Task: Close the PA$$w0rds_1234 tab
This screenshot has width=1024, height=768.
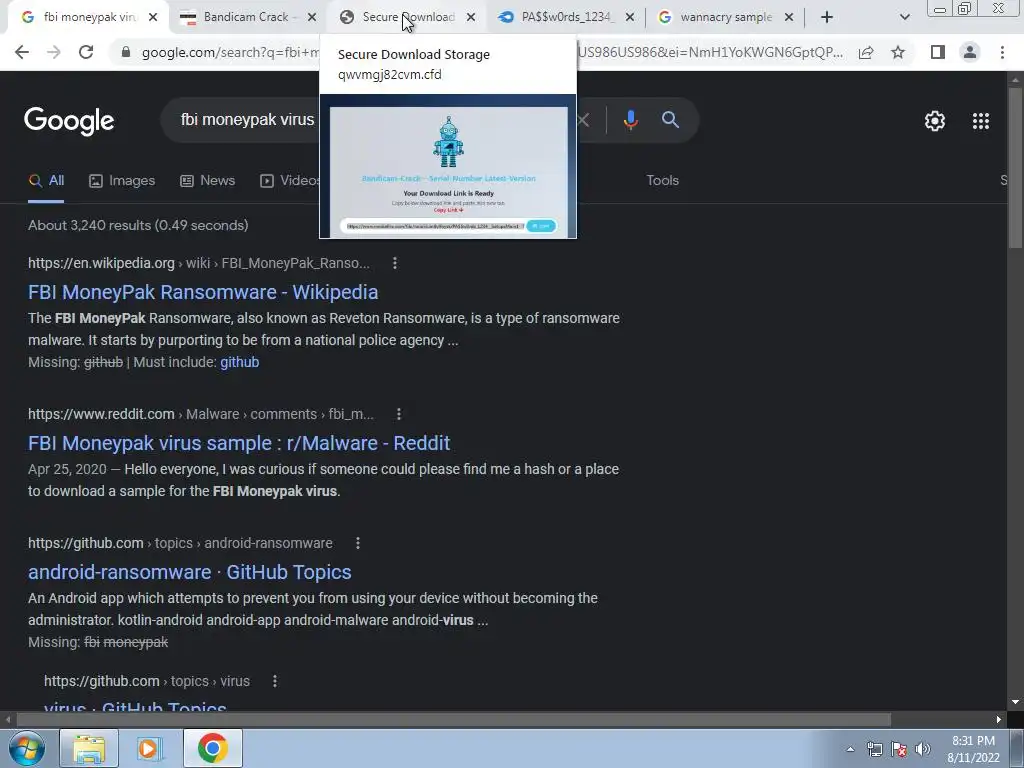Action: [630, 18]
